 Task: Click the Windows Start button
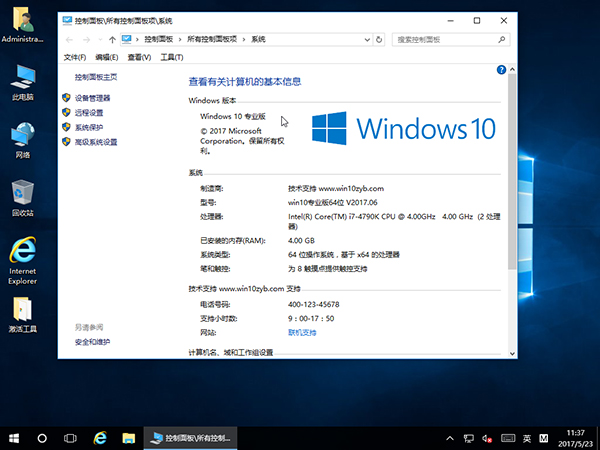pyautogui.click(x=14, y=438)
